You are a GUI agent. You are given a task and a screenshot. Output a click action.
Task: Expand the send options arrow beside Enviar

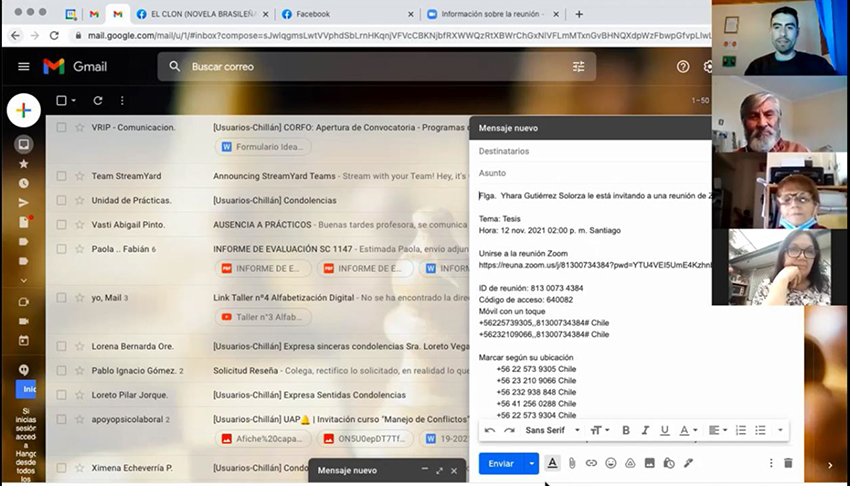(x=531, y=463)
